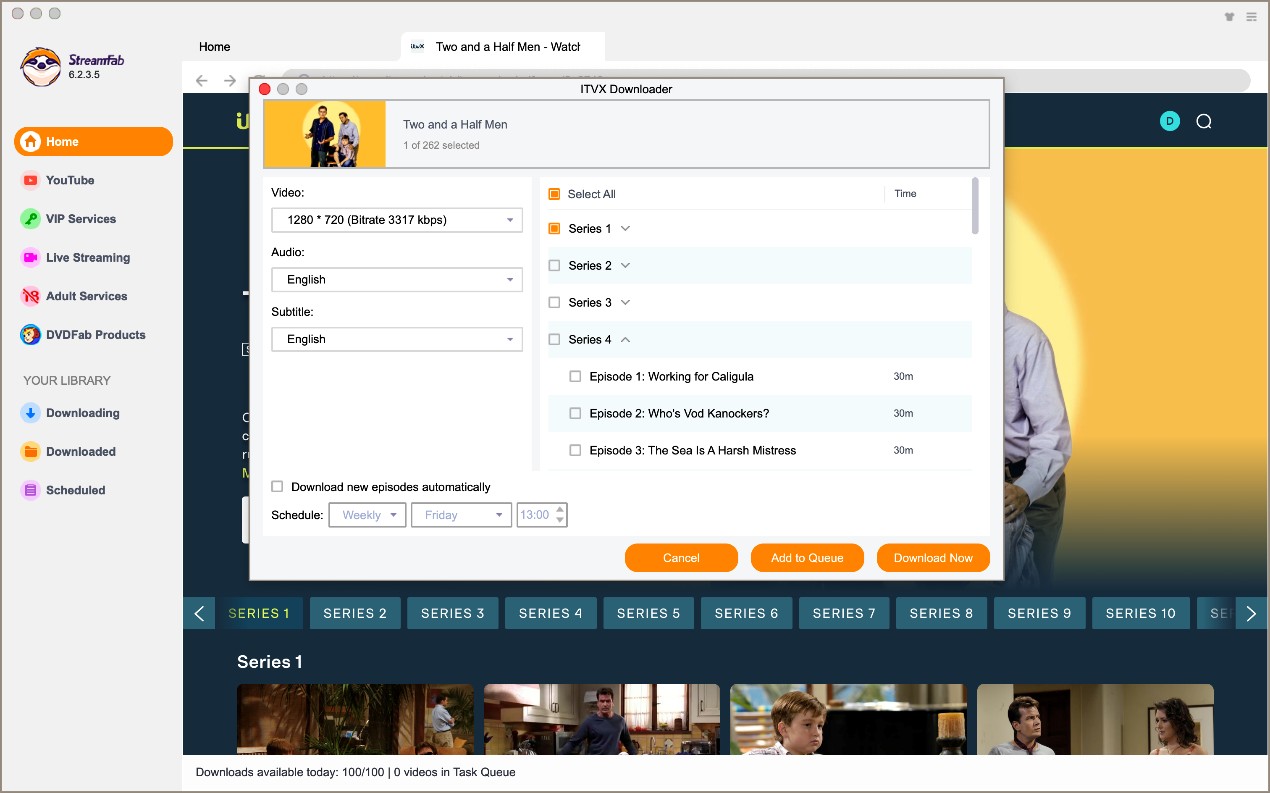Viewport: 1270px width, 793px height.
Task: Open the DVDFab Products icon
Action: pos(30,335)
